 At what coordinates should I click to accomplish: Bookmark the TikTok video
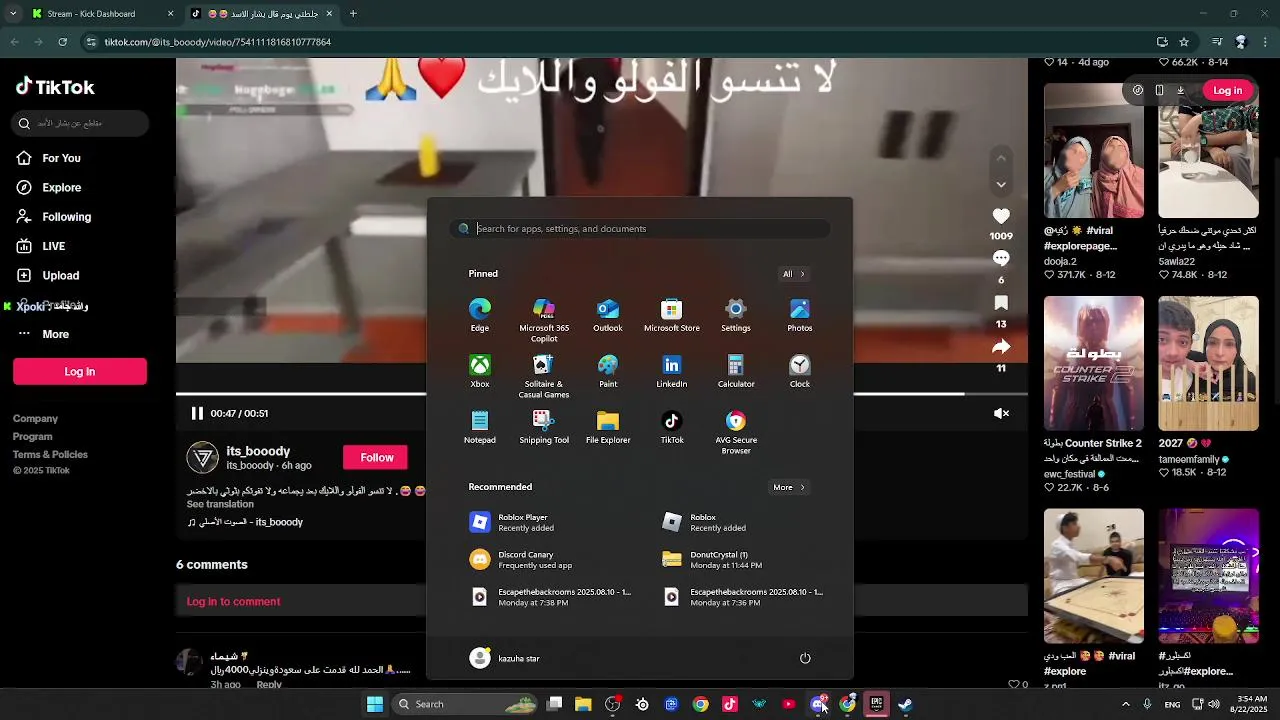[x=1001, y=303]
